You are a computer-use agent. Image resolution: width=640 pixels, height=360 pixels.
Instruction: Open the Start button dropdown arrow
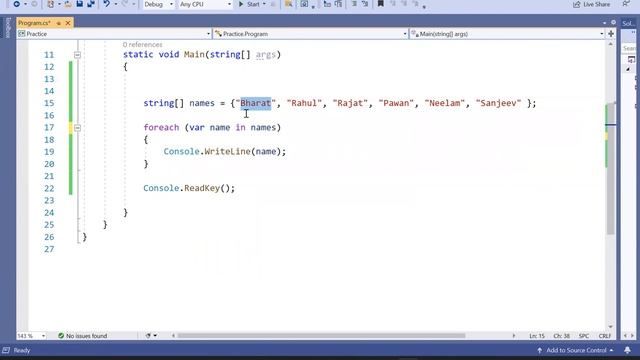pyautogui.click(x=264, y=4)
